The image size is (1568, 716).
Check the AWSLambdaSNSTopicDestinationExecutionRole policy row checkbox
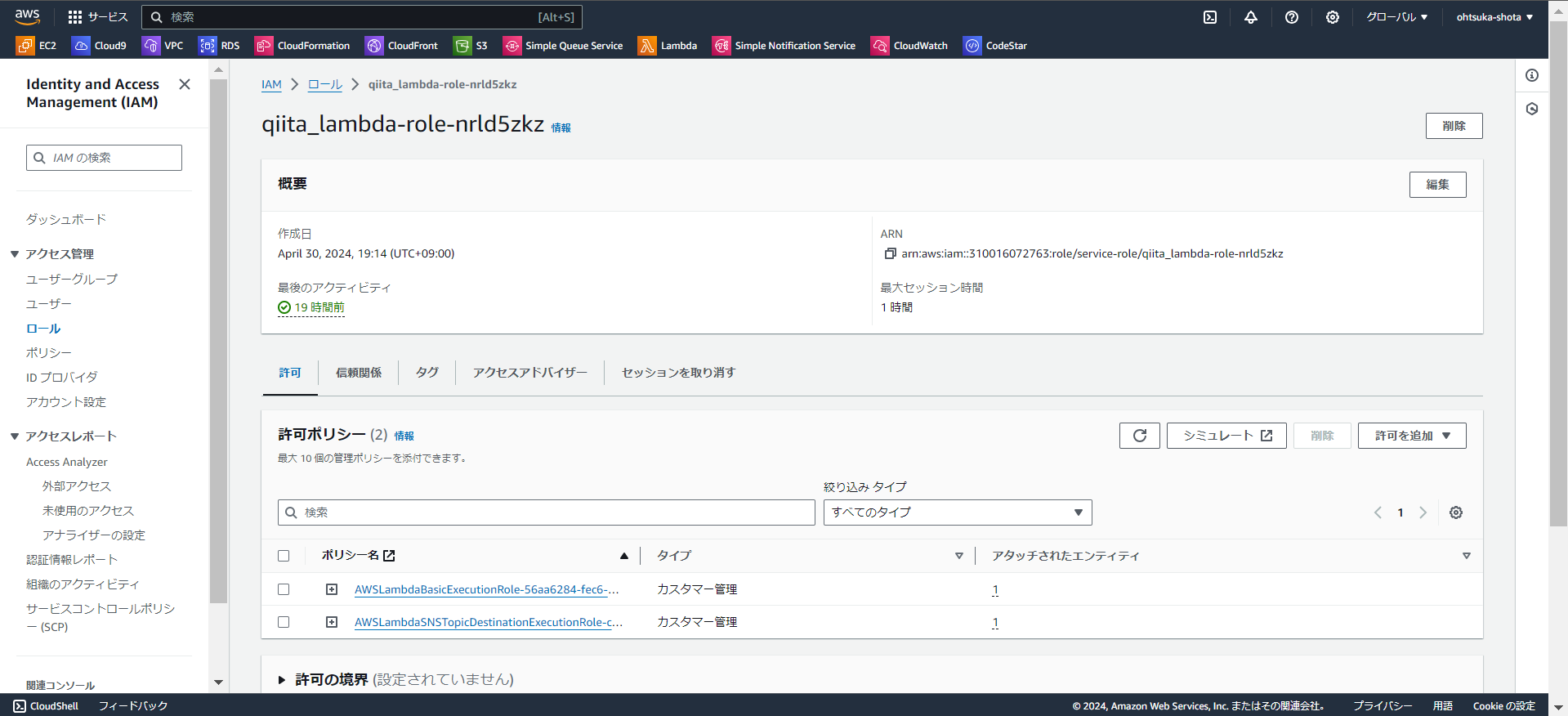284,622
